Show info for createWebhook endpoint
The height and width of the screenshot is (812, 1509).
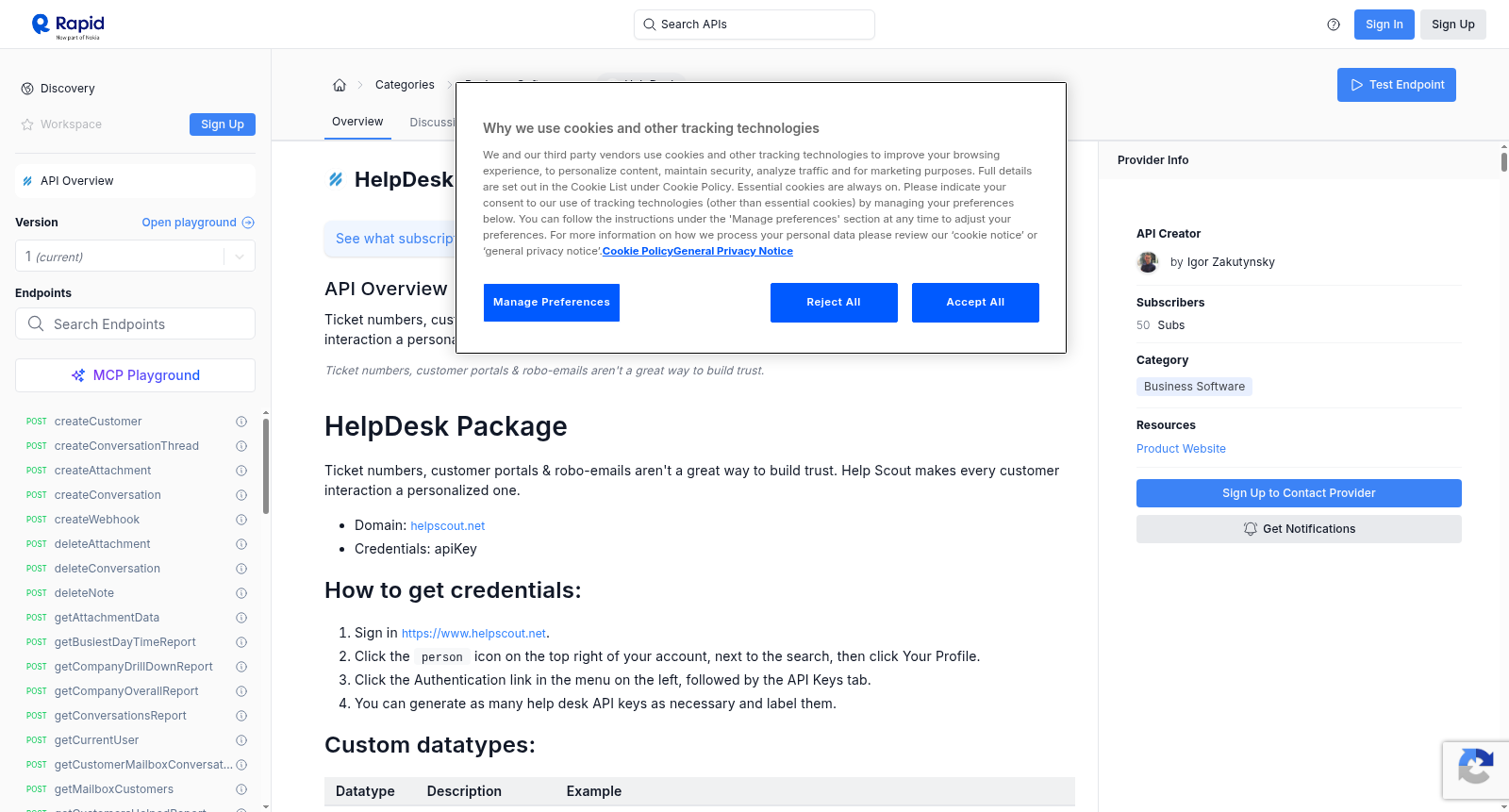point(241,520)
